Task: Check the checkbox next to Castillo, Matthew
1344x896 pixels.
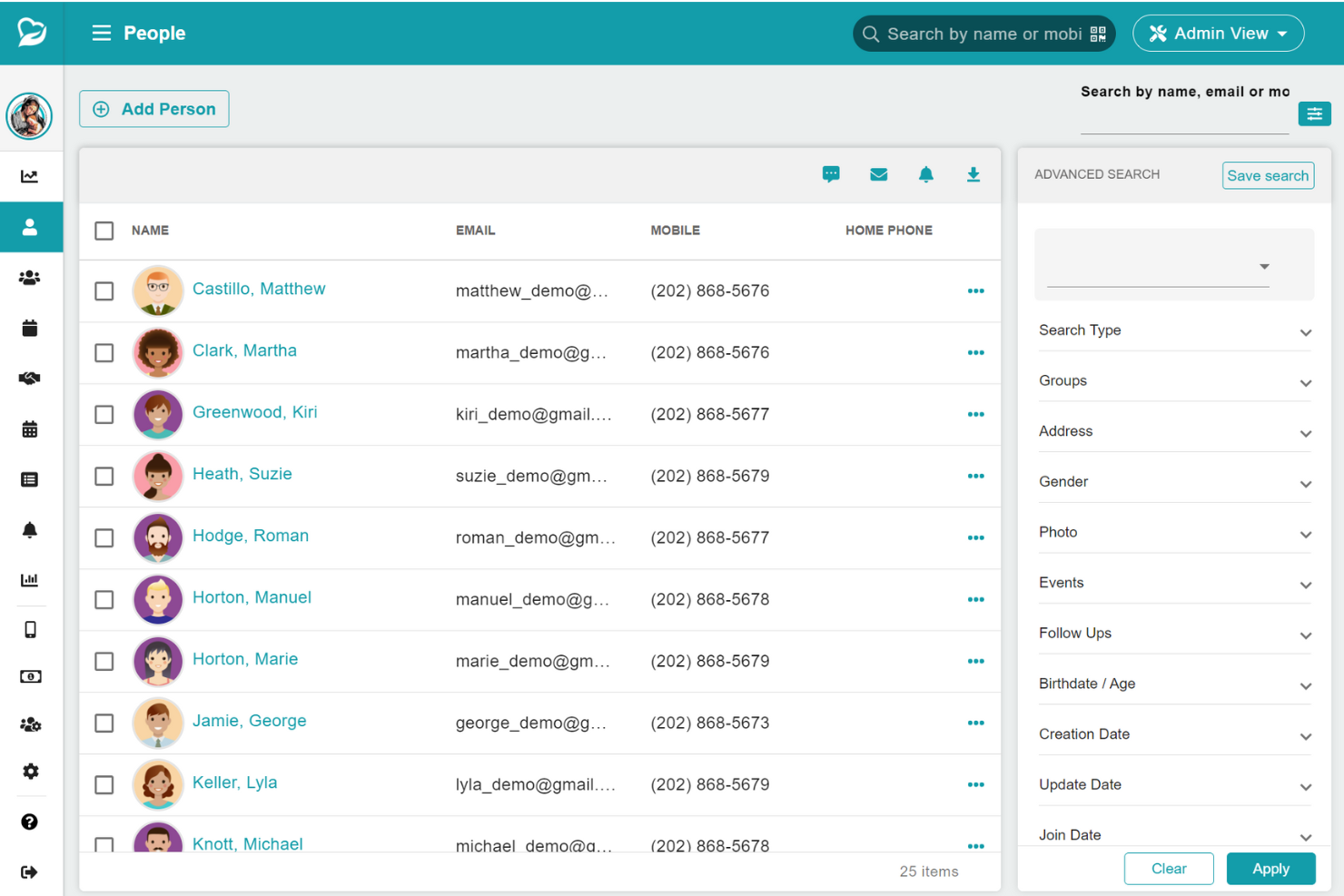Action: tap(104, 291)
